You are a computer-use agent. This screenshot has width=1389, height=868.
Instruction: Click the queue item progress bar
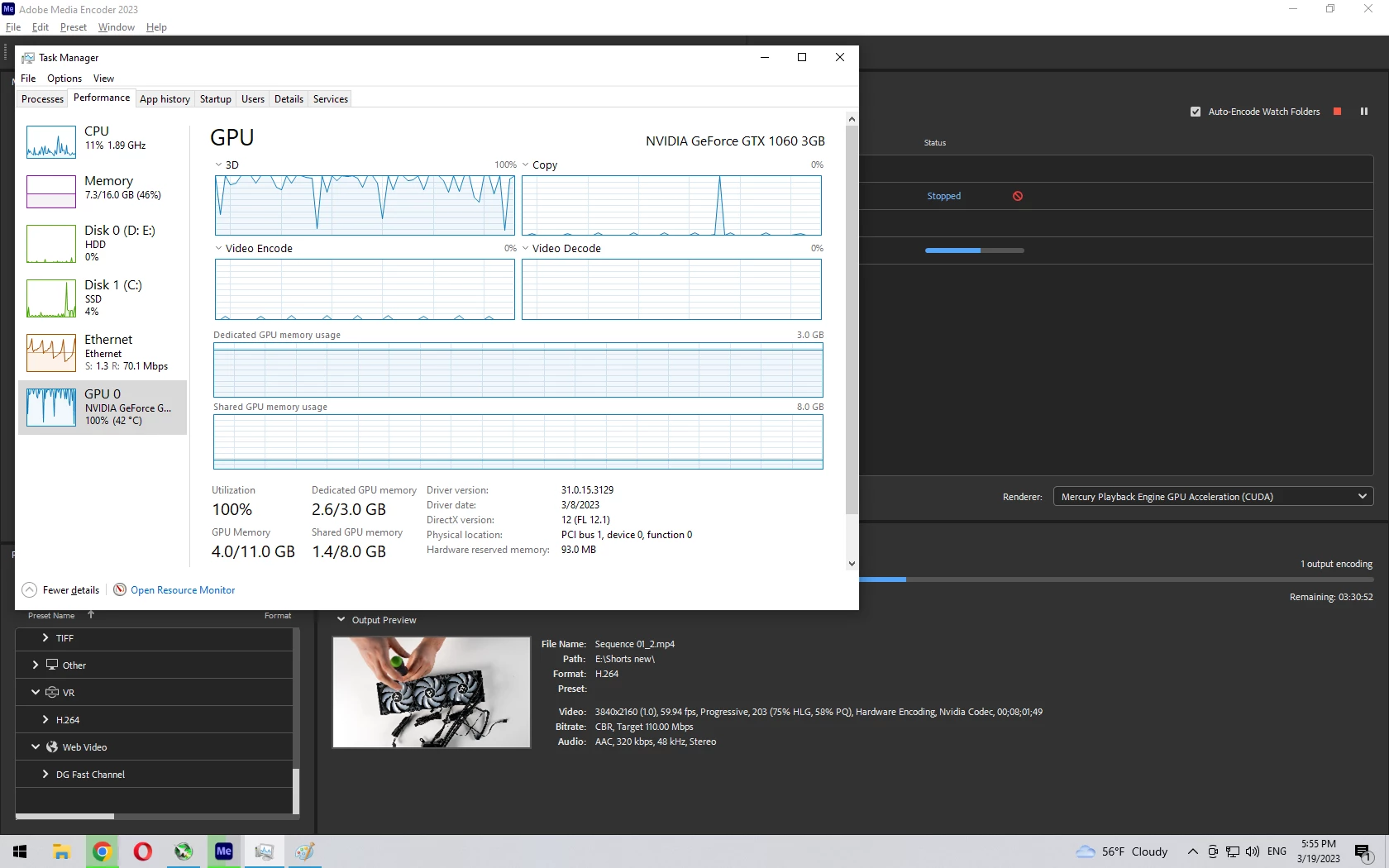point(974,250)
